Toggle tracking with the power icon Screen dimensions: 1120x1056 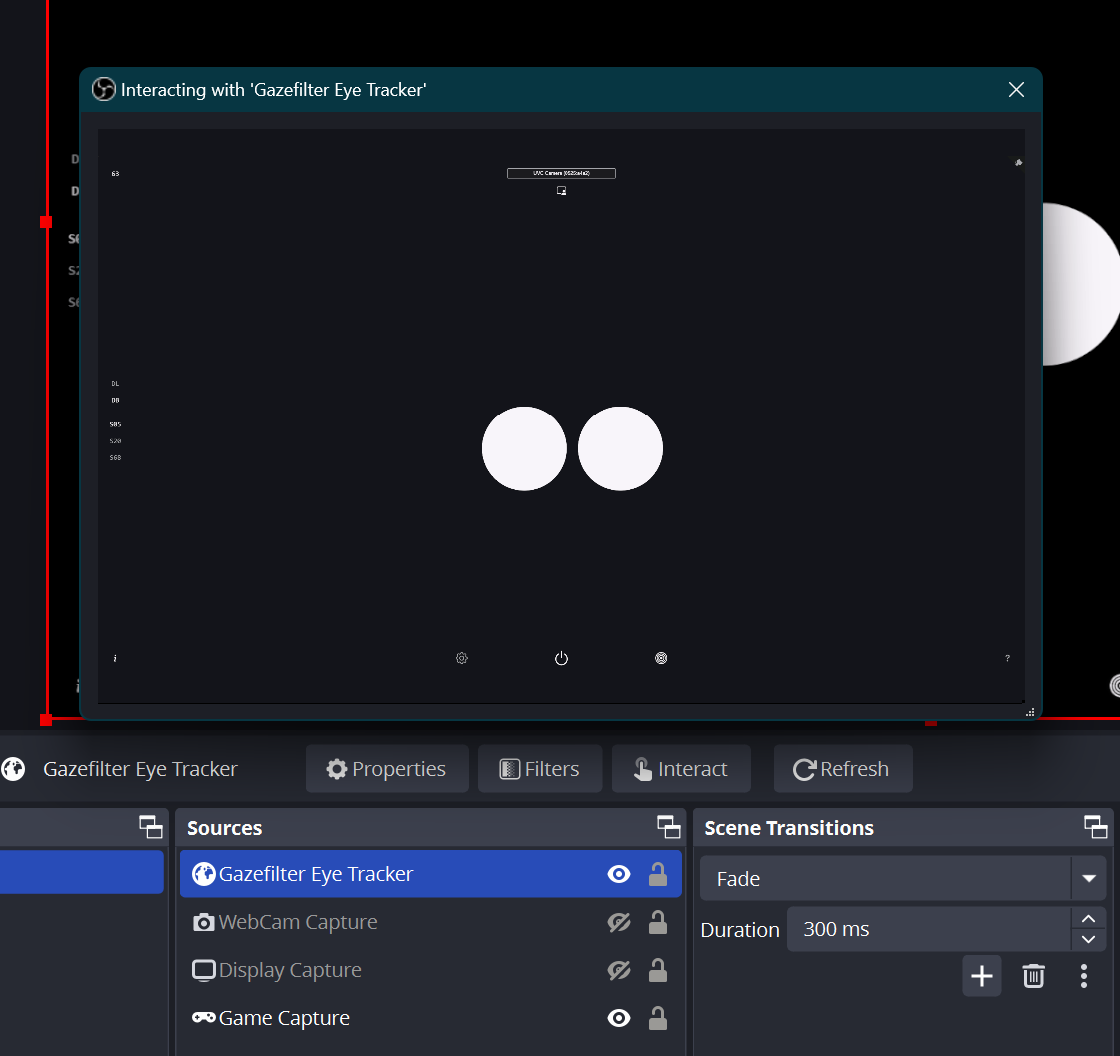pos(561,658)
